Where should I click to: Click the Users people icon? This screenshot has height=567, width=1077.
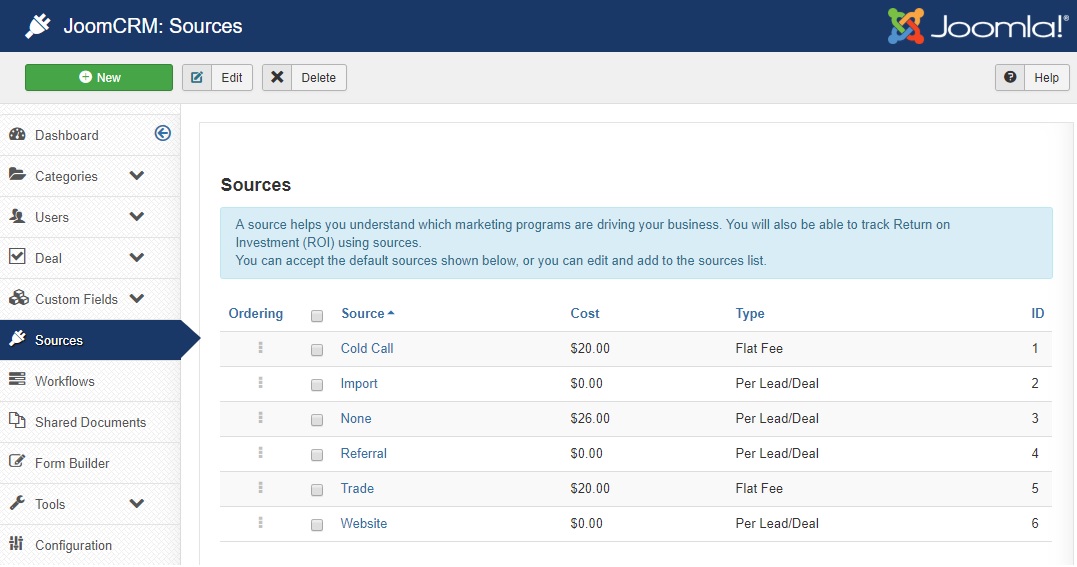tap(17, 216)
